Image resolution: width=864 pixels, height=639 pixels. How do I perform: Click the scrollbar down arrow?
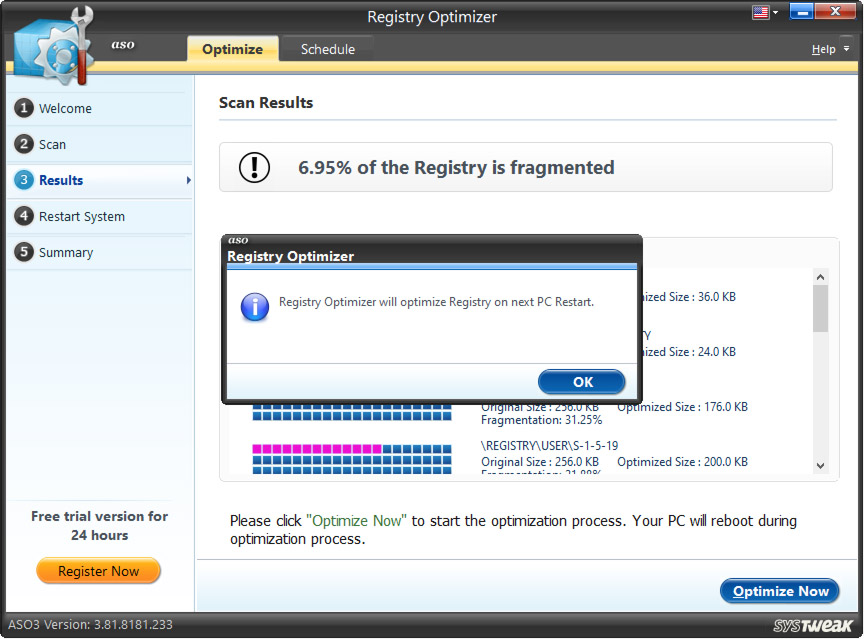821,466
